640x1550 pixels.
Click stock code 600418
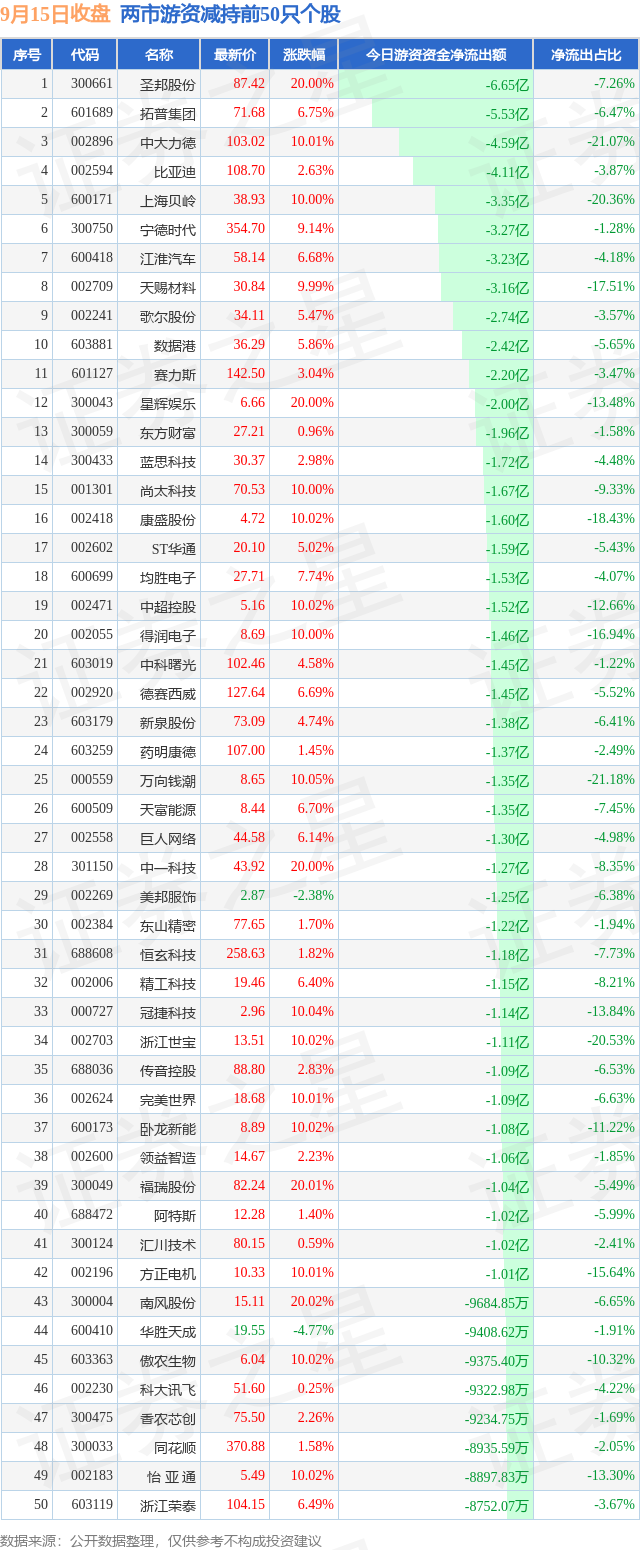coord(93,258)
